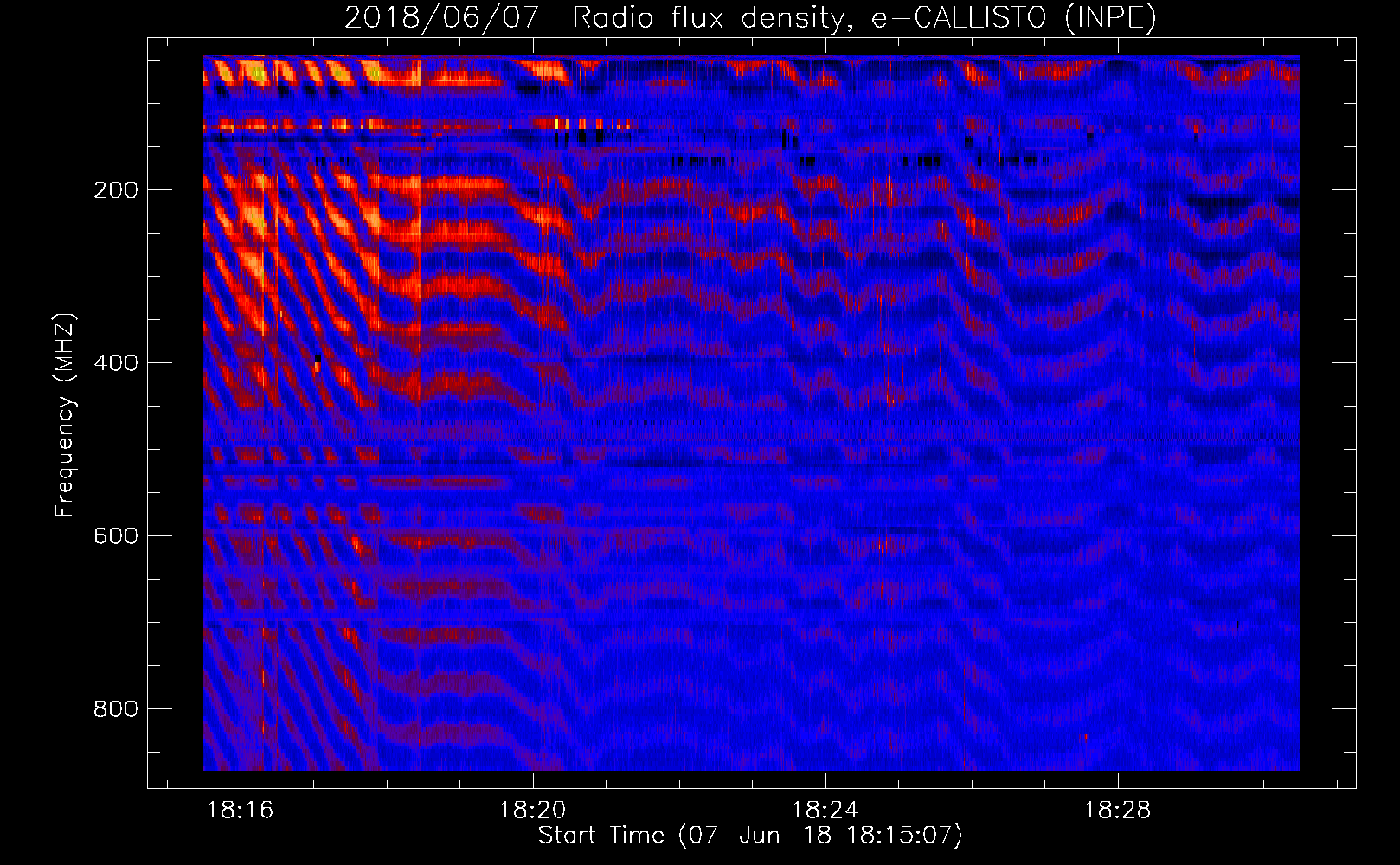Click the 200 frequency tick label
This screenshot has width=1400, height=865.
pos(116,190)
